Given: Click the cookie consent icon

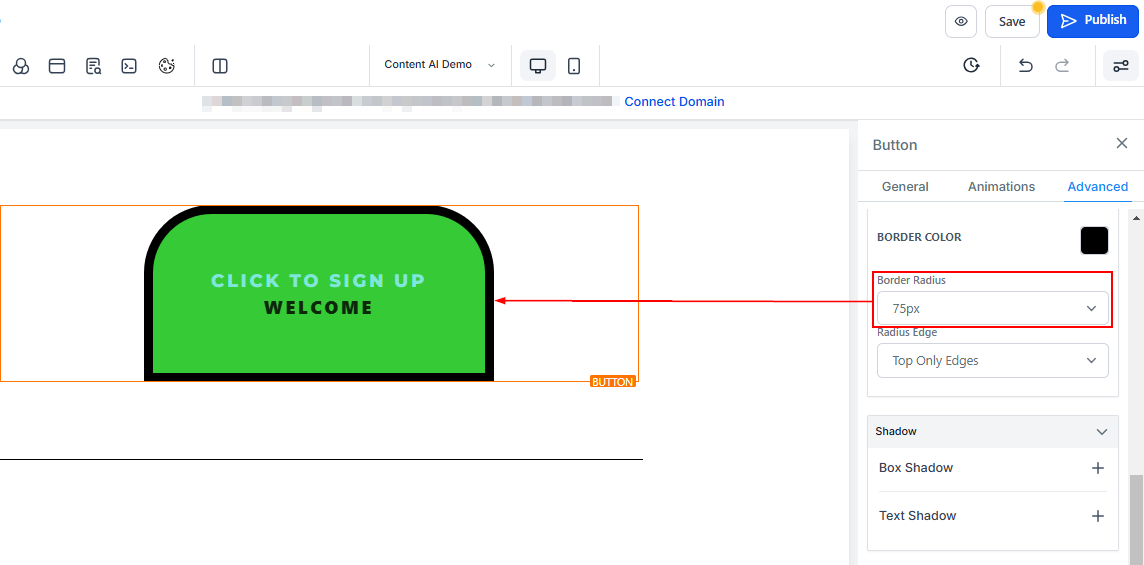Looking at the screenshot, I should (166, 66).
